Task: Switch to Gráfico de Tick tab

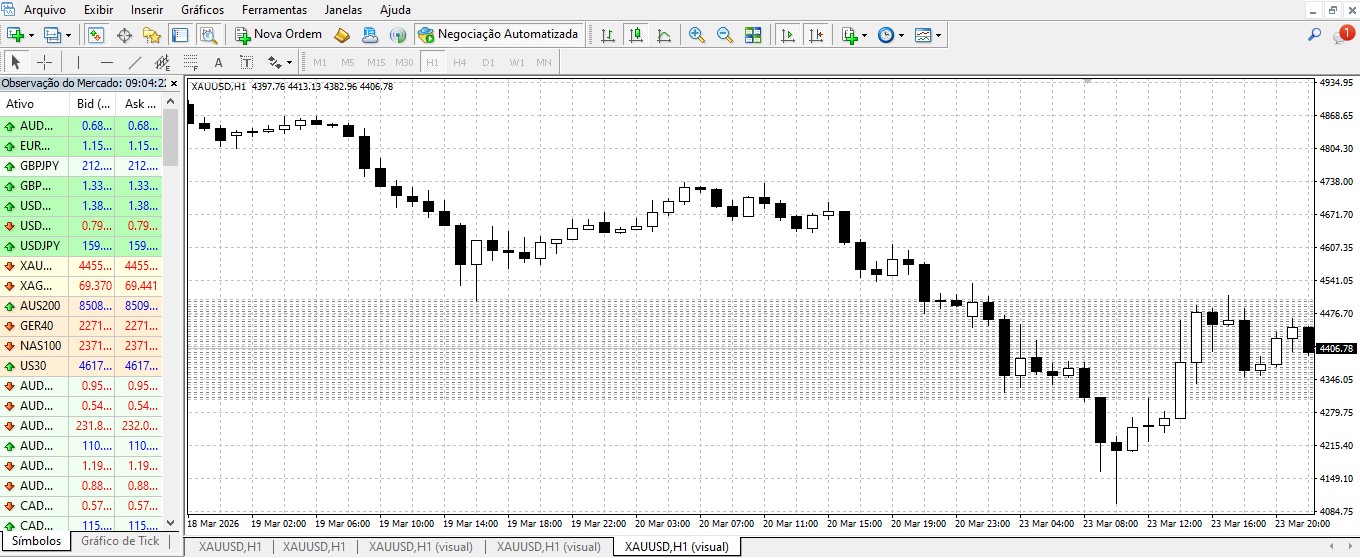Action: [120, 541]
